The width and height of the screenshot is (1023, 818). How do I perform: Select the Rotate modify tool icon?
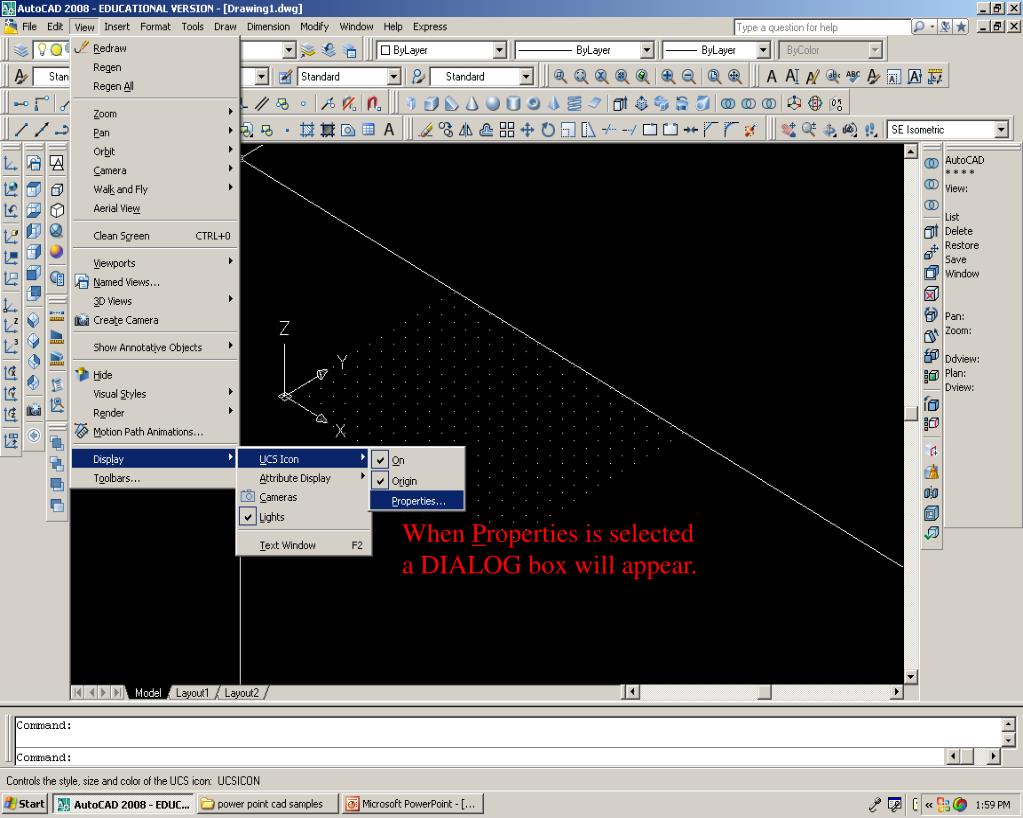(548, 130)
